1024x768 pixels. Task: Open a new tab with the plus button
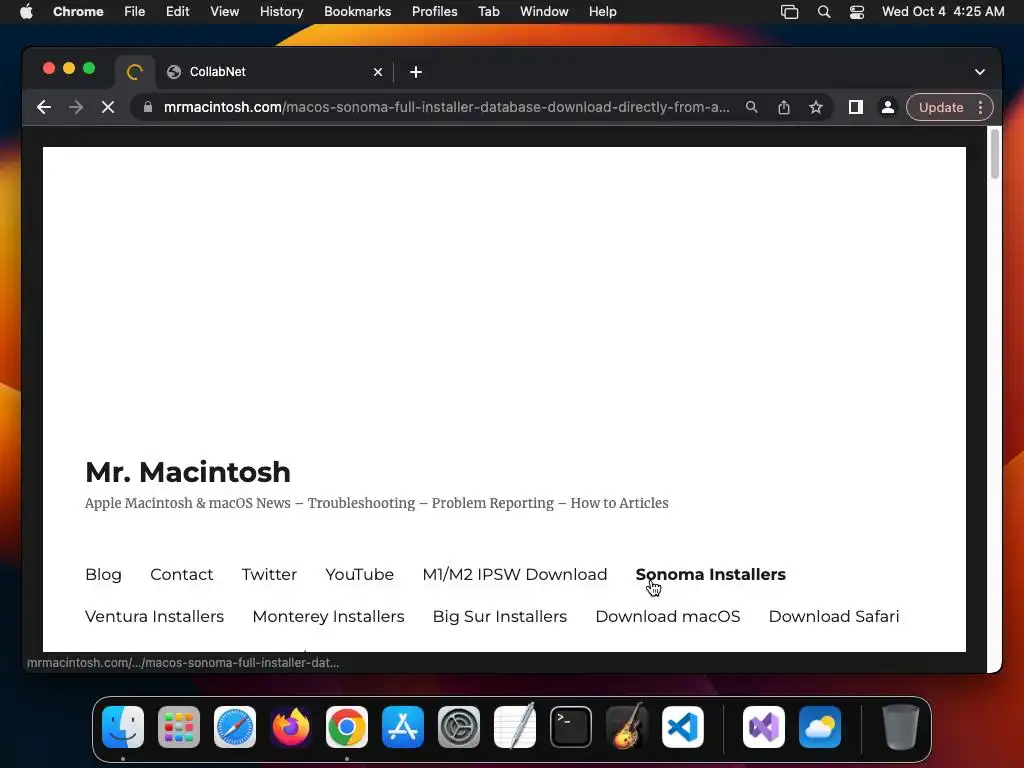[x=415, y=72]
